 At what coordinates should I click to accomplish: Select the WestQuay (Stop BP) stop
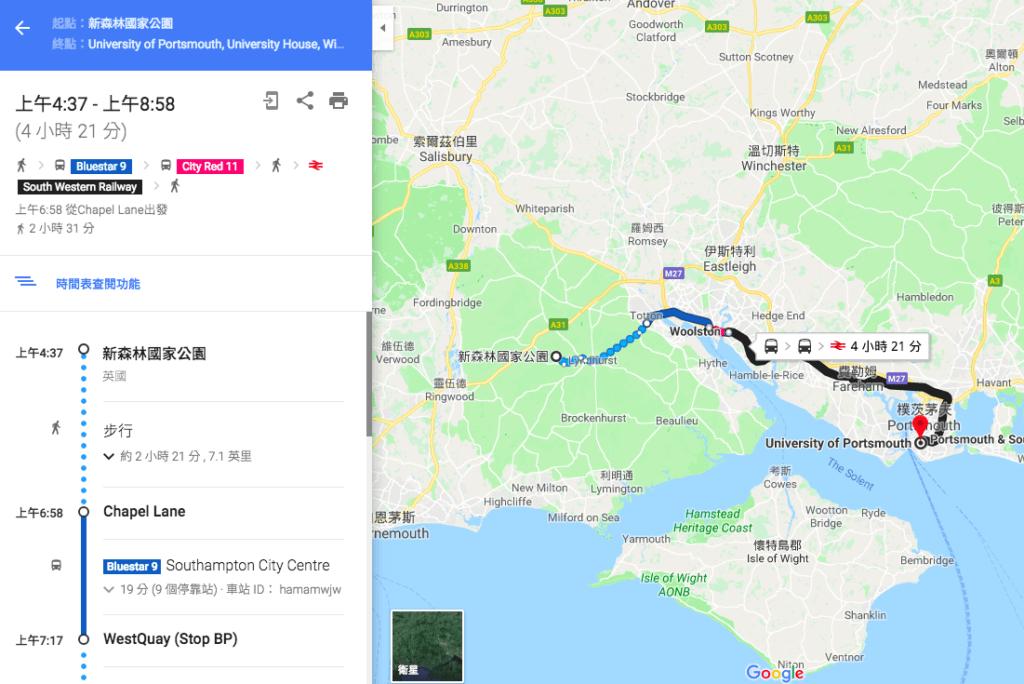[x=170, y=639]
